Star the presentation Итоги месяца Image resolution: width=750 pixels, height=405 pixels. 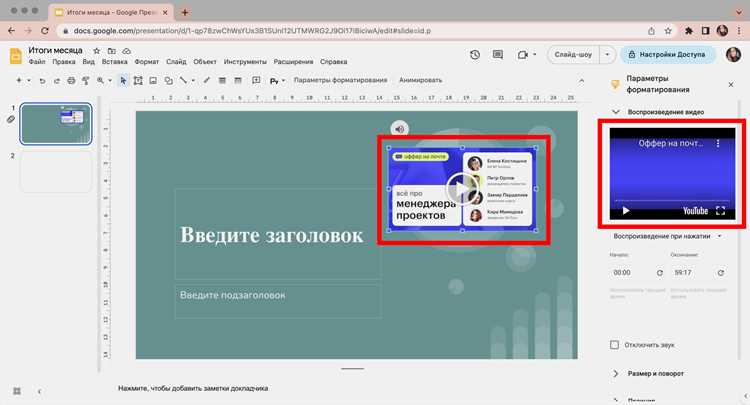97,51
